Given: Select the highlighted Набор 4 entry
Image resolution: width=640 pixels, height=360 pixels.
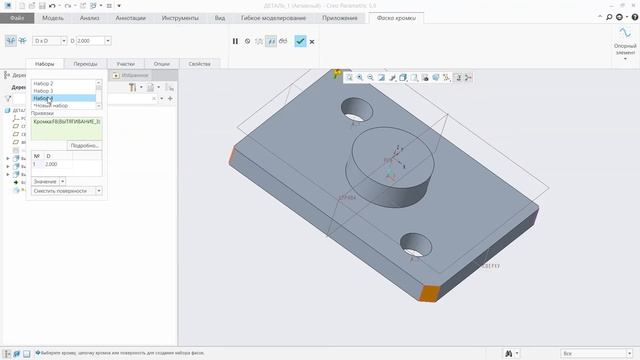Looking at the screenshot, I should (64, 98).
